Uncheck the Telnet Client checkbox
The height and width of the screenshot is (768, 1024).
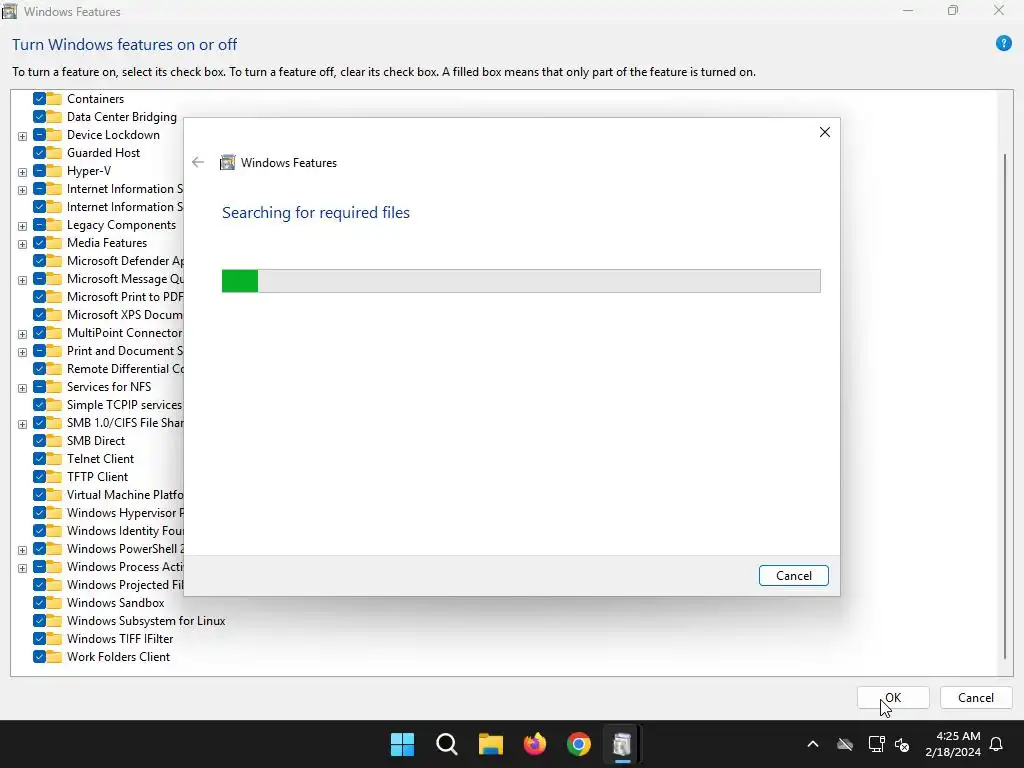click(39, 458)
